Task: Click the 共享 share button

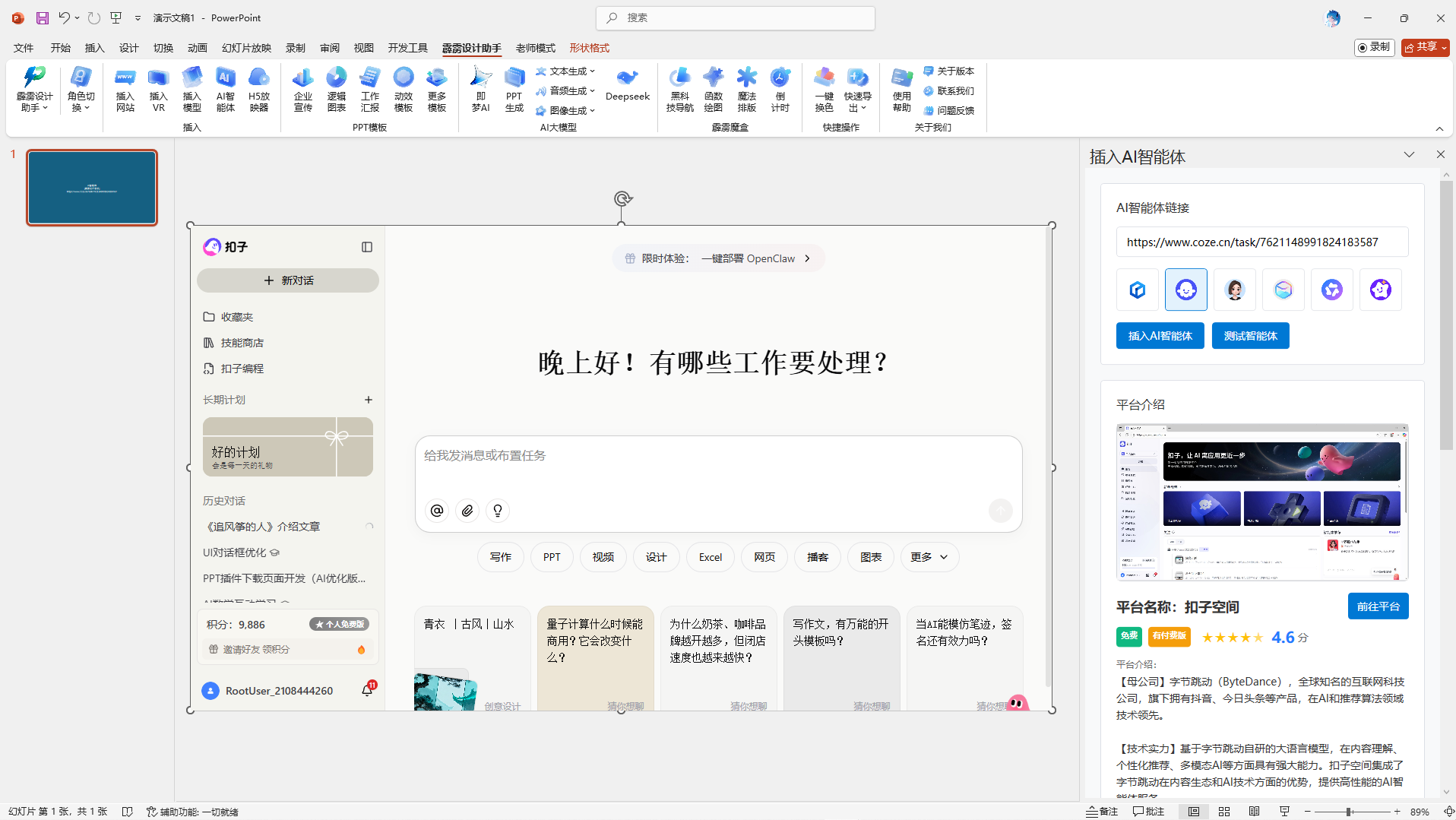Action: pos(1425,47)
